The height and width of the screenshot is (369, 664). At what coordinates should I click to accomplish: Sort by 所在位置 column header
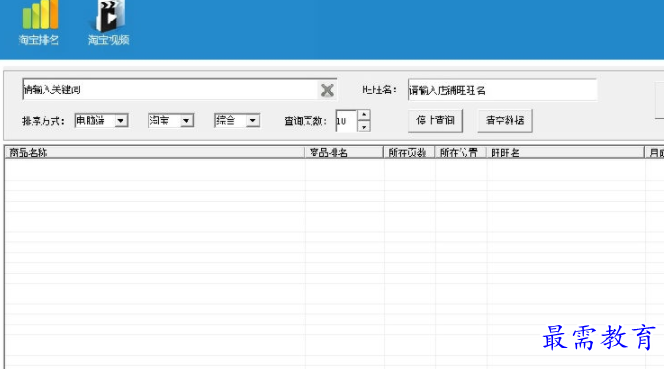pyautogui.click(x=460, y=153)
